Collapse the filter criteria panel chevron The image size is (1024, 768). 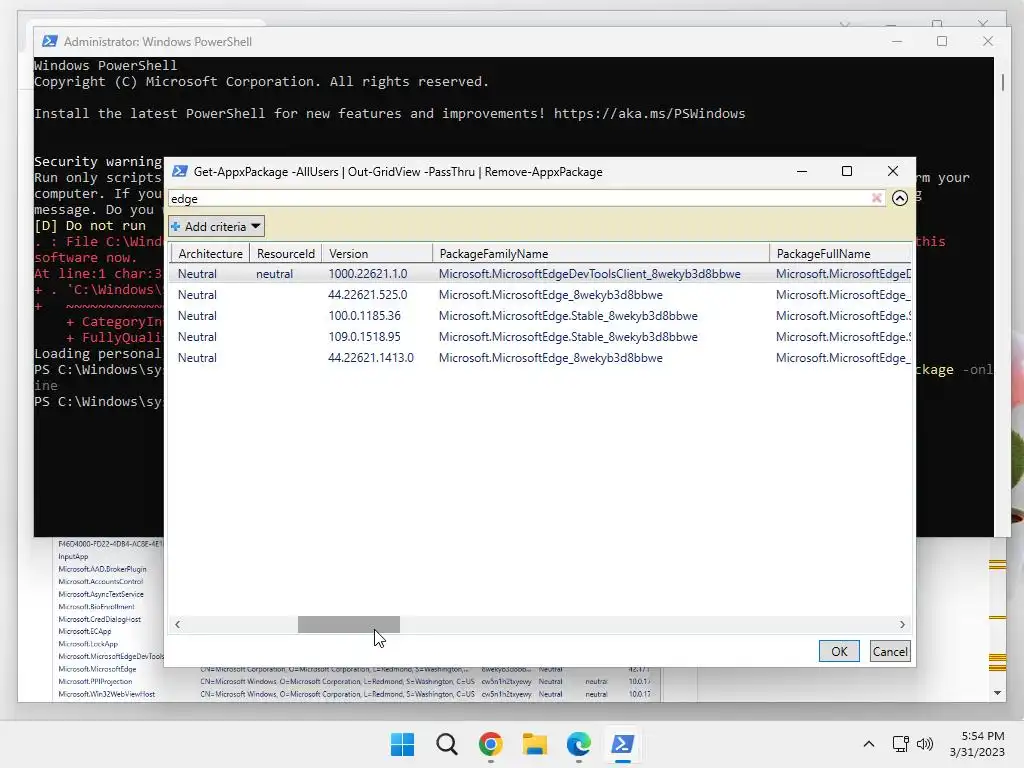click(x=900, y=198)
